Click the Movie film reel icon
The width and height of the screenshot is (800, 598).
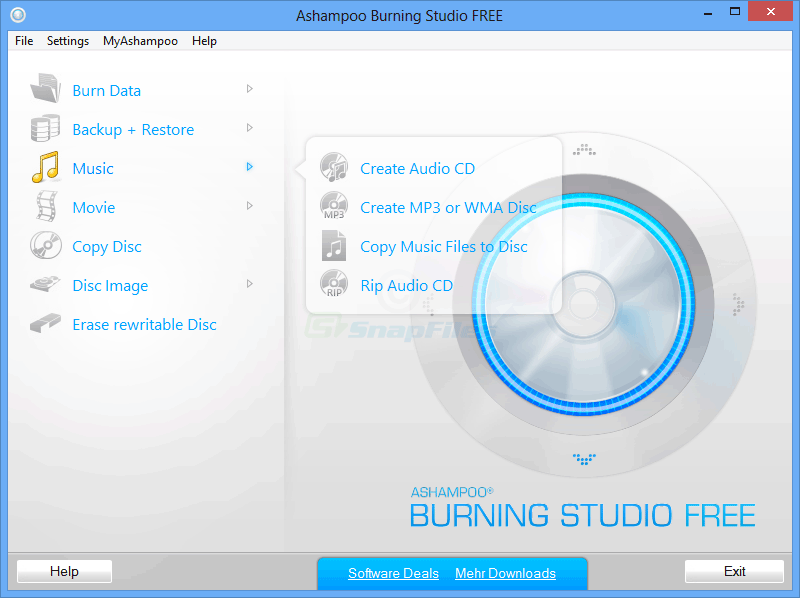pyautogui.click(x=45, y=207)
